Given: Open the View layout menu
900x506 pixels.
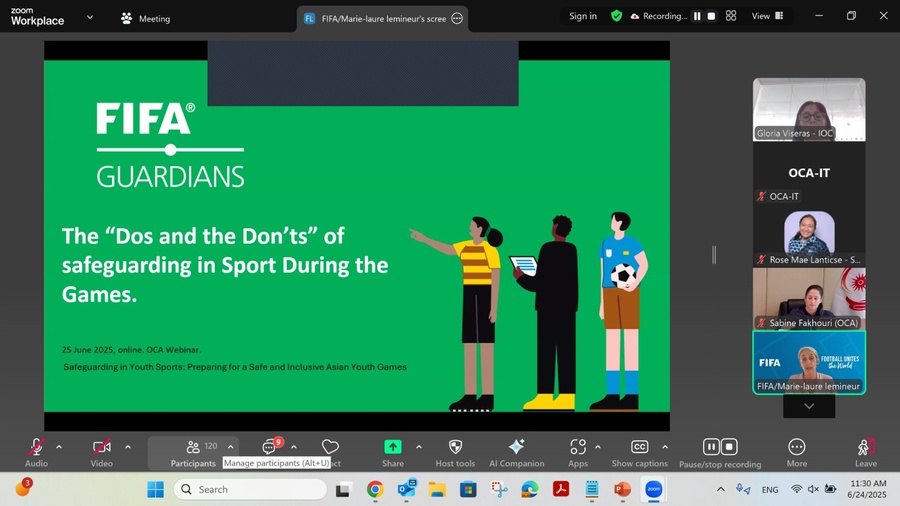Looking at the screenshot, I should point(767,16).
